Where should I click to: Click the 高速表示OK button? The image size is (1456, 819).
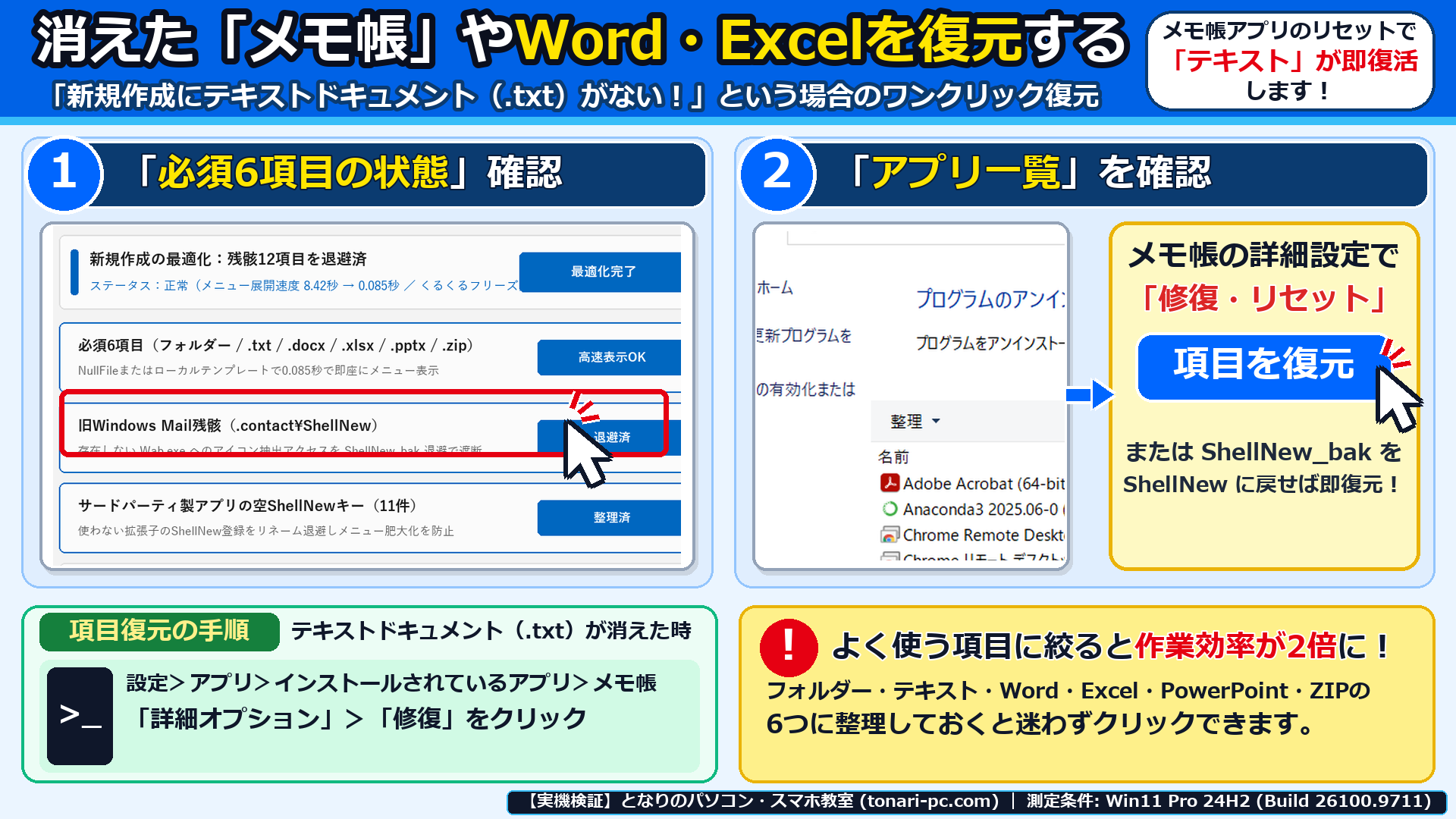[x=609, y=357]
